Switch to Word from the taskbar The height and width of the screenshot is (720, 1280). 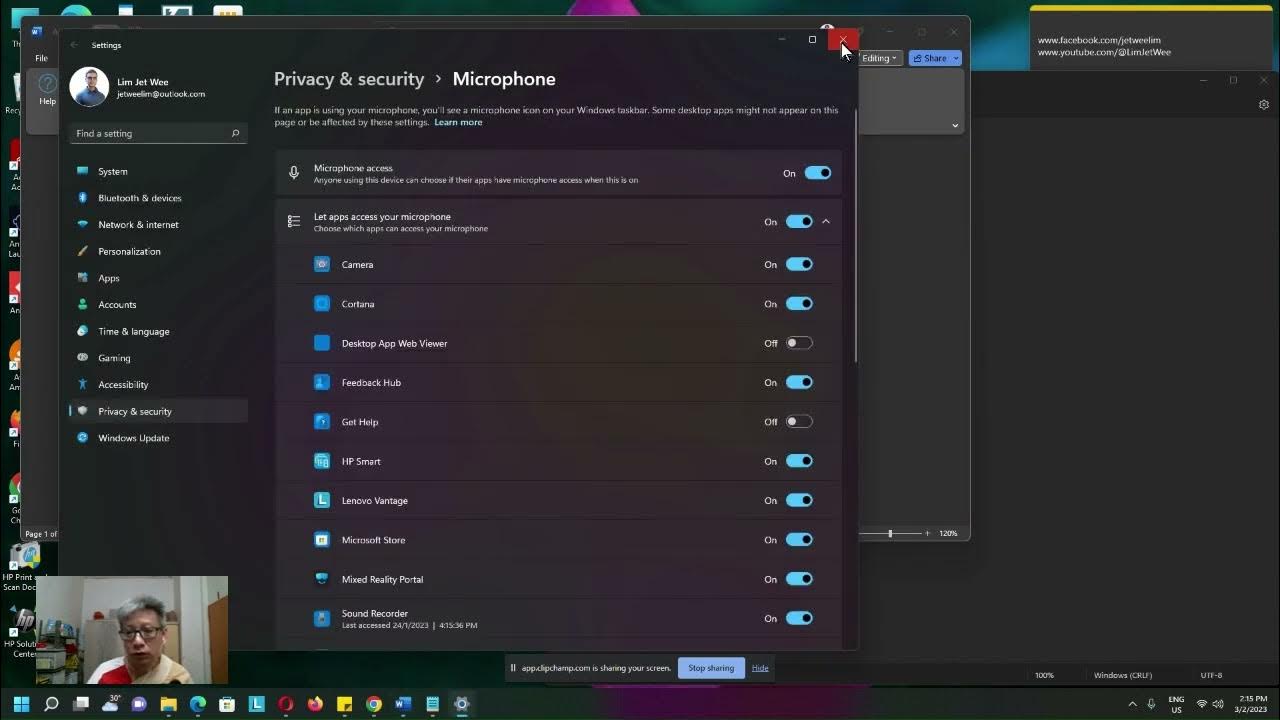[x=403, y=704]
